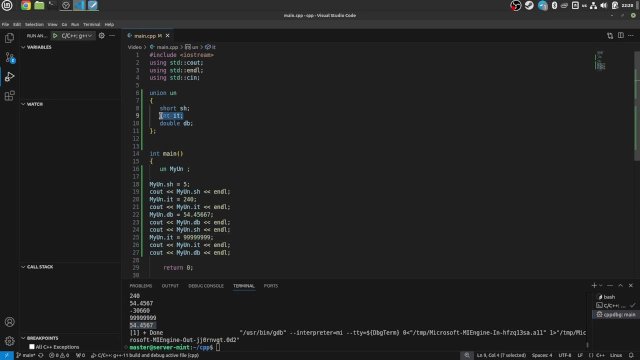Select the cppdbg: main terminal
Screen dimensions: 640x360
[615, 314]
